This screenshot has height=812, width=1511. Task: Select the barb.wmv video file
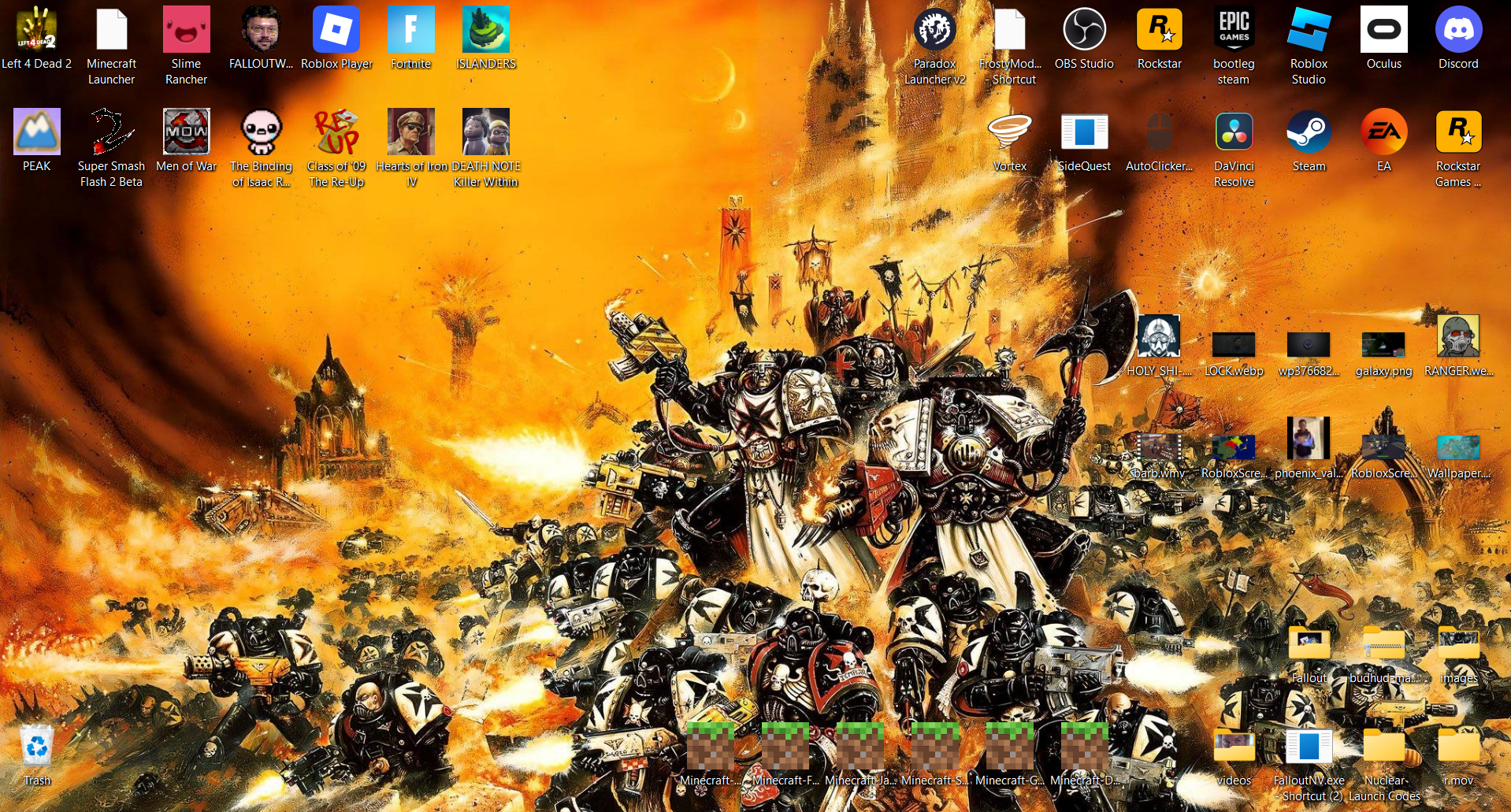[x=1159, y=447]
